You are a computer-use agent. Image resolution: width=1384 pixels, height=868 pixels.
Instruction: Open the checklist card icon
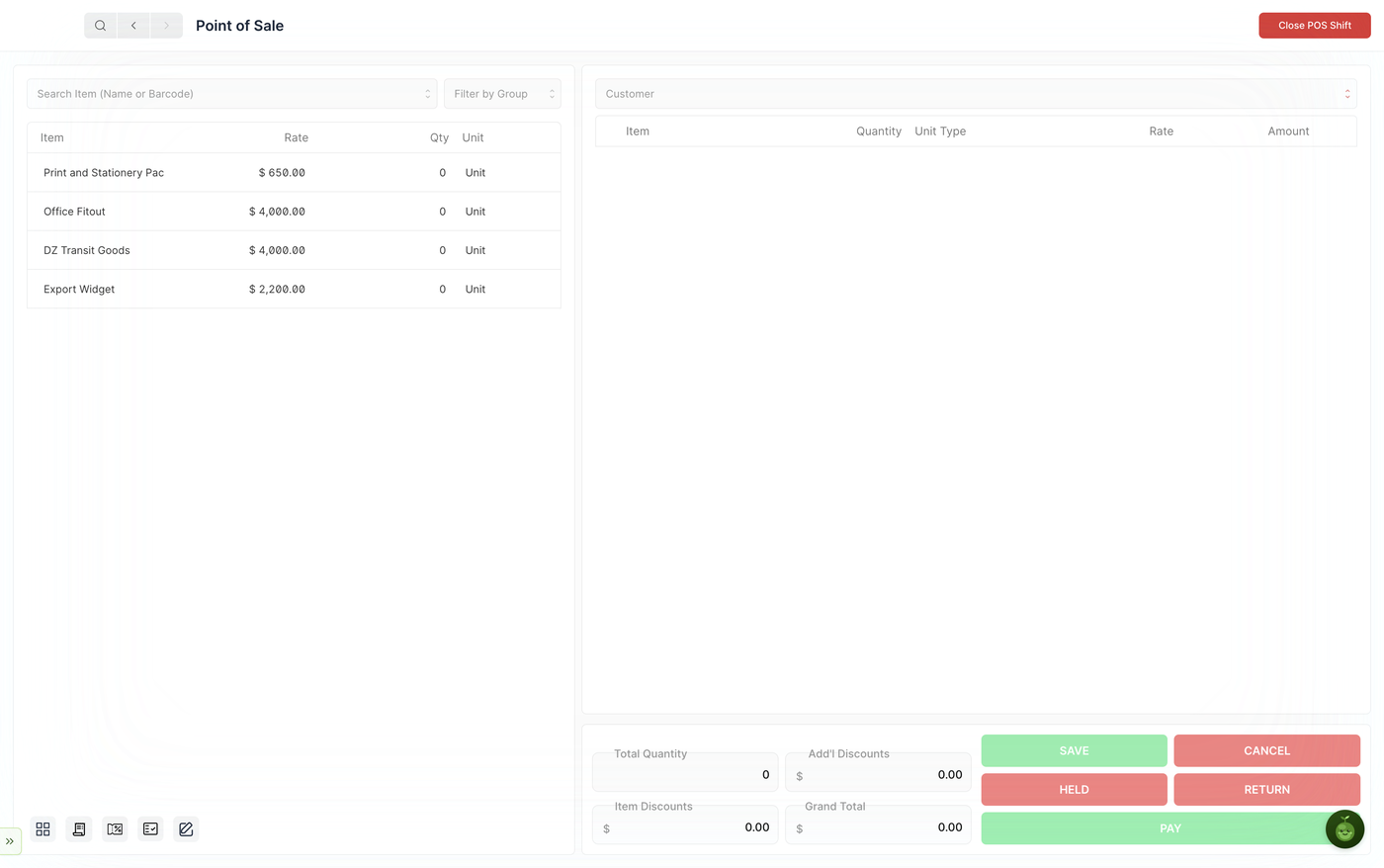(x=150, y=829)
